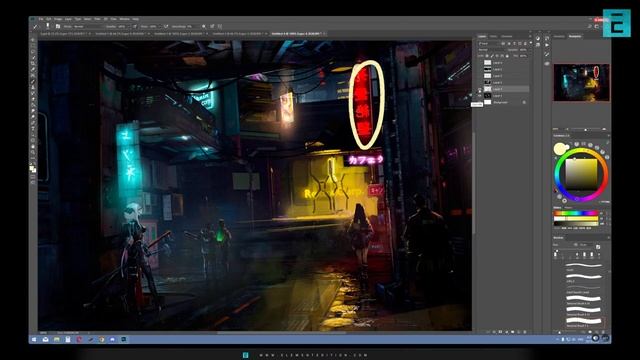
Task: Select the Lasso tool
Action: tap(33, 52)
